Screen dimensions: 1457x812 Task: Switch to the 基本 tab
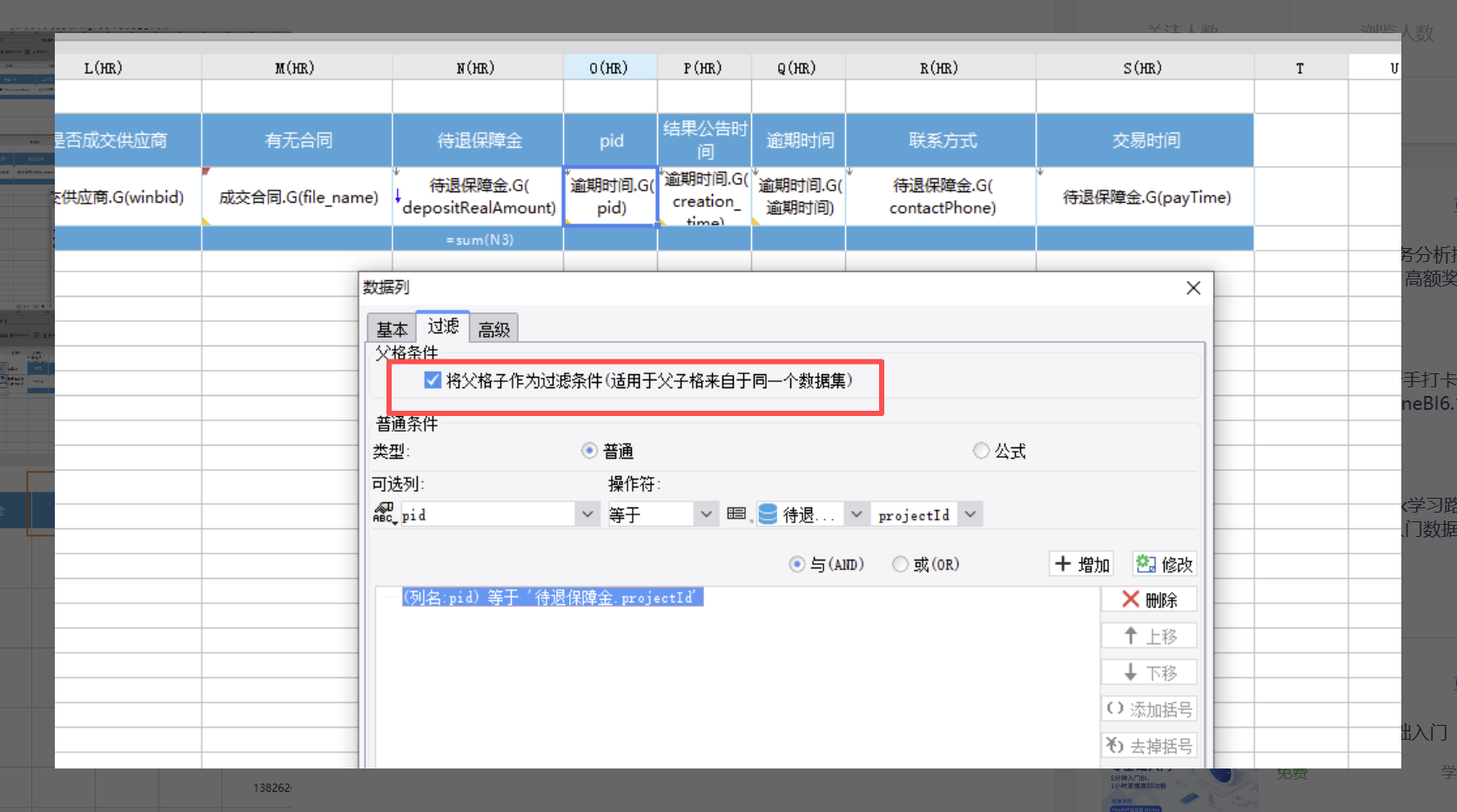pos(392,329)
